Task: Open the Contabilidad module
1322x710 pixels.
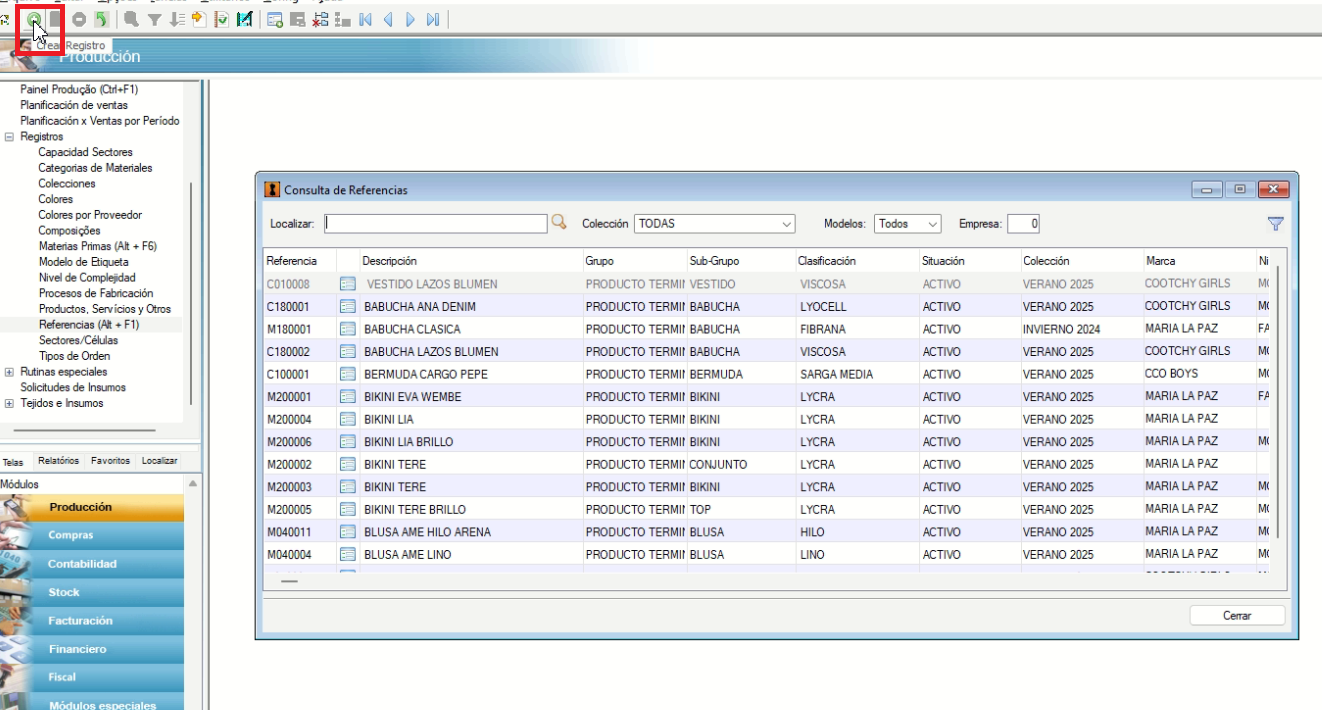Action: pyautogui.click(x=92, y=564)
